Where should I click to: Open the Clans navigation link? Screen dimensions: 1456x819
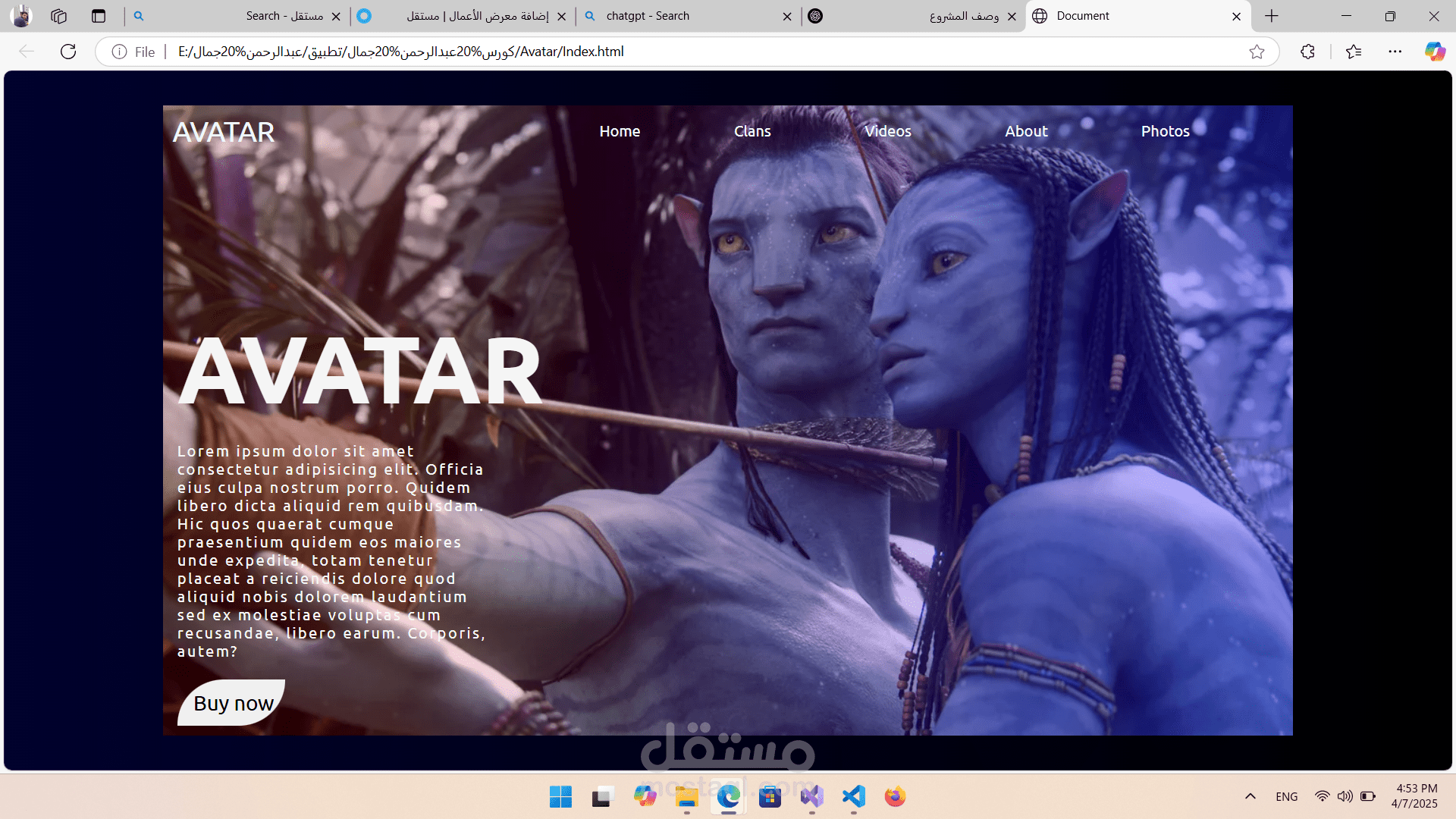[x=752, y=131]
